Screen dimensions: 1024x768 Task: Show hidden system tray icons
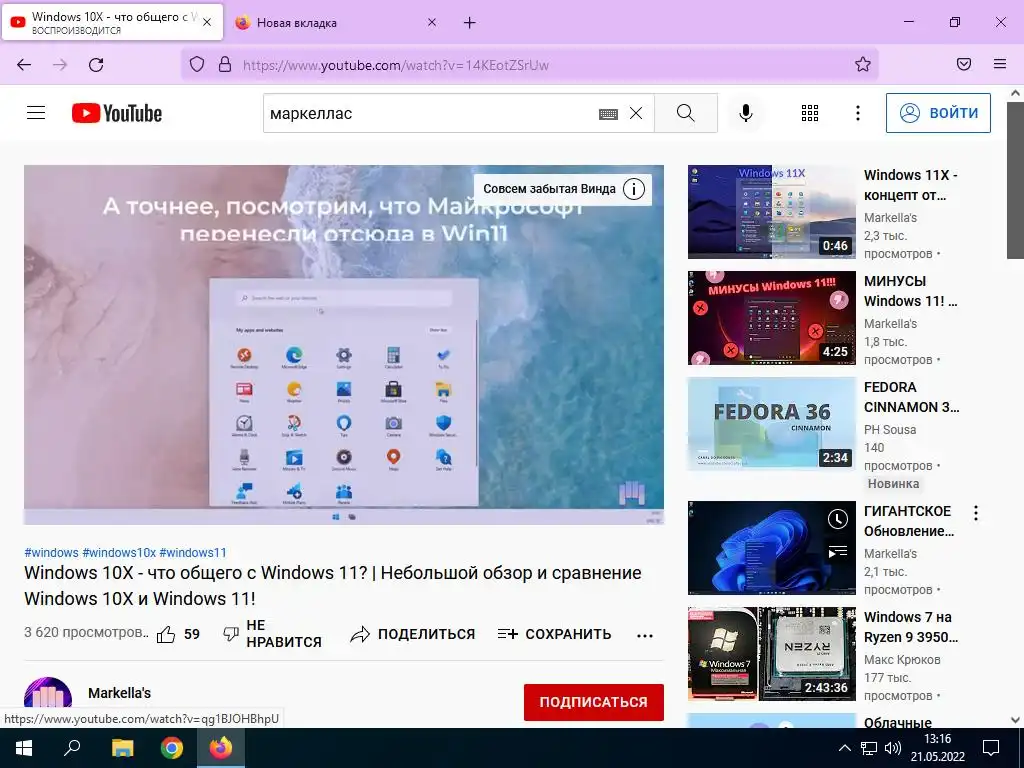[x=844, y=748]
